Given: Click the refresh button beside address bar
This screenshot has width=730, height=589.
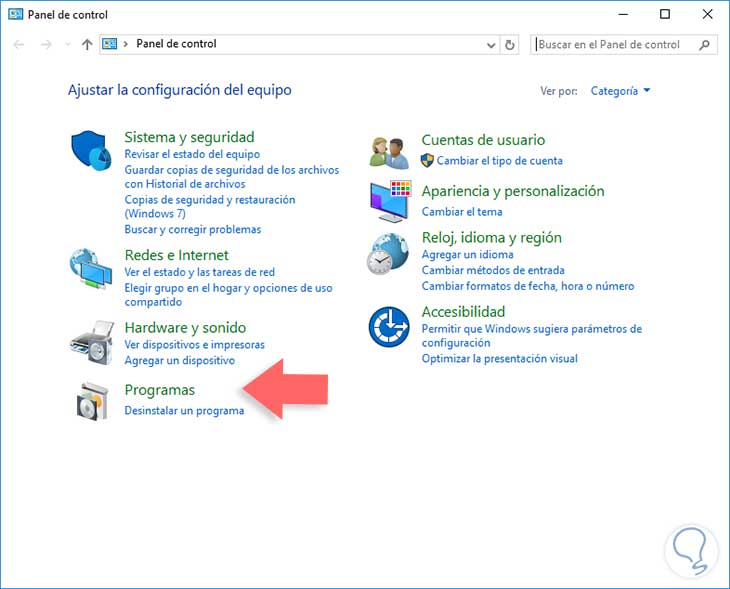Looking at the screenshot, I should 510,45.
